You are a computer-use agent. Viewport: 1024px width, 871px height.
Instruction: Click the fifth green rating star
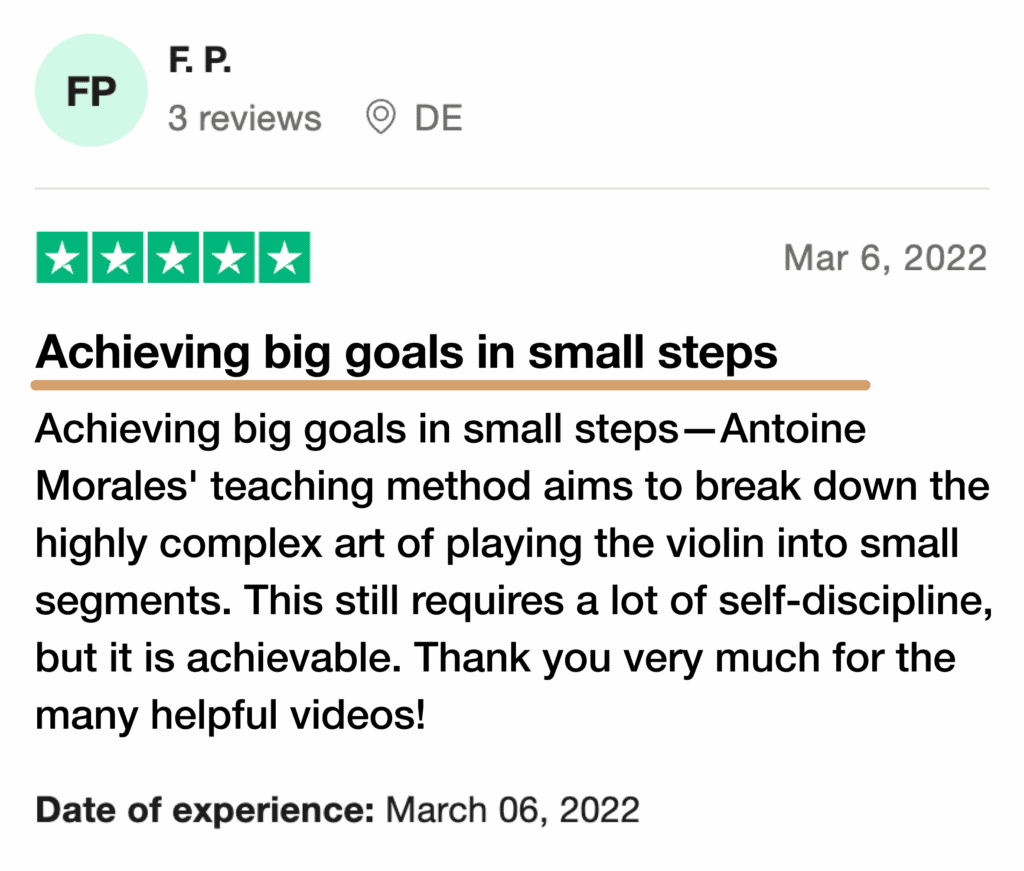[284, 258]
